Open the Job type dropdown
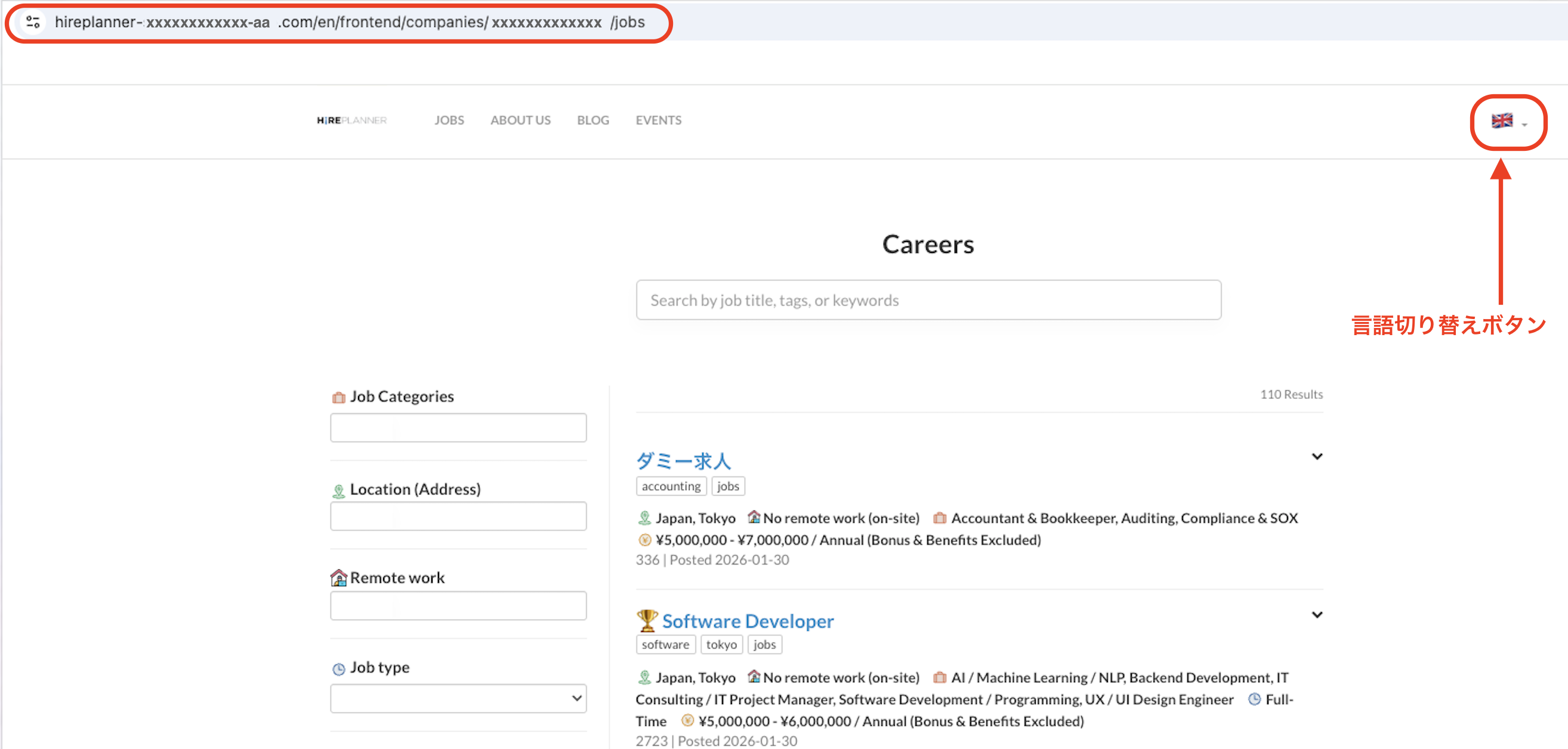 coord(458,698)
